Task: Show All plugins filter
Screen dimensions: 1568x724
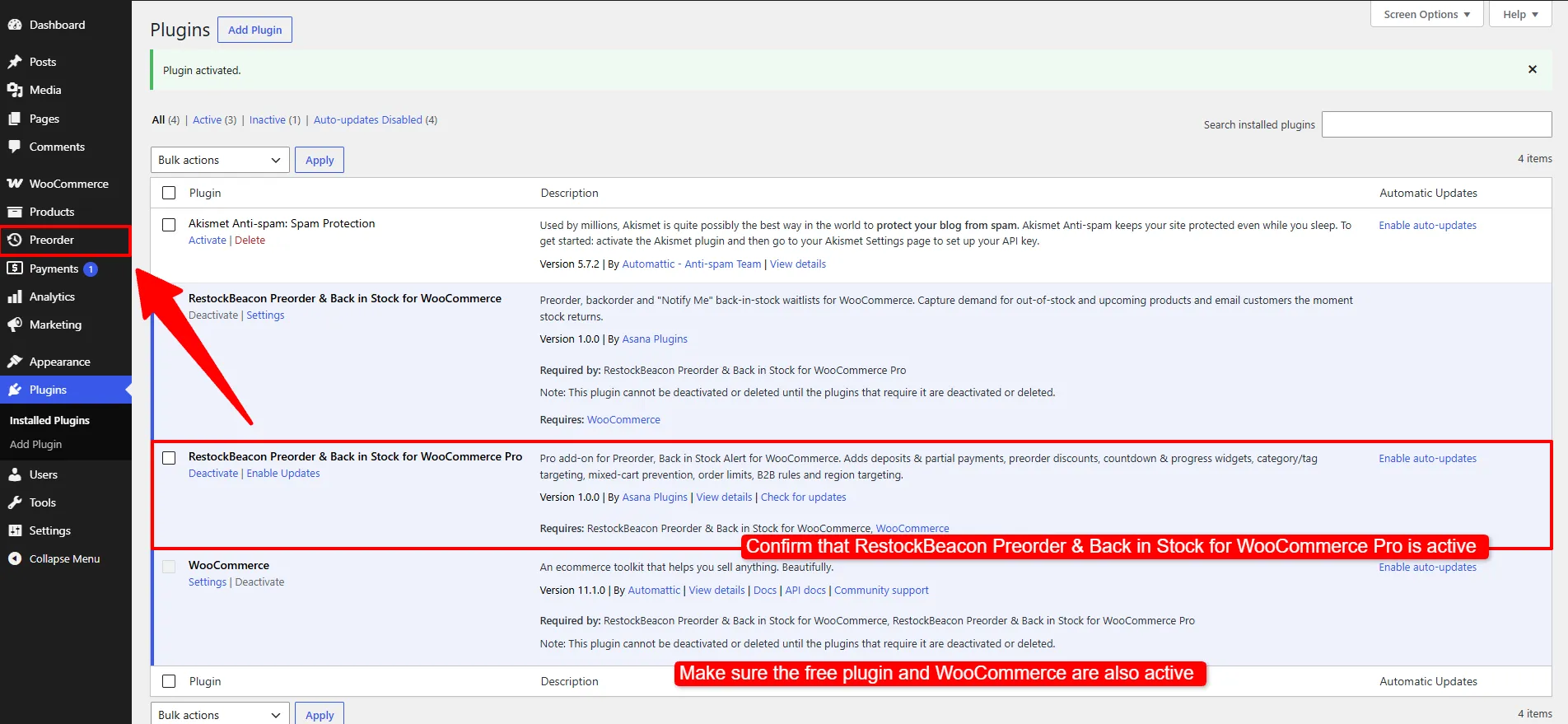Action: (x=158, y=119)
